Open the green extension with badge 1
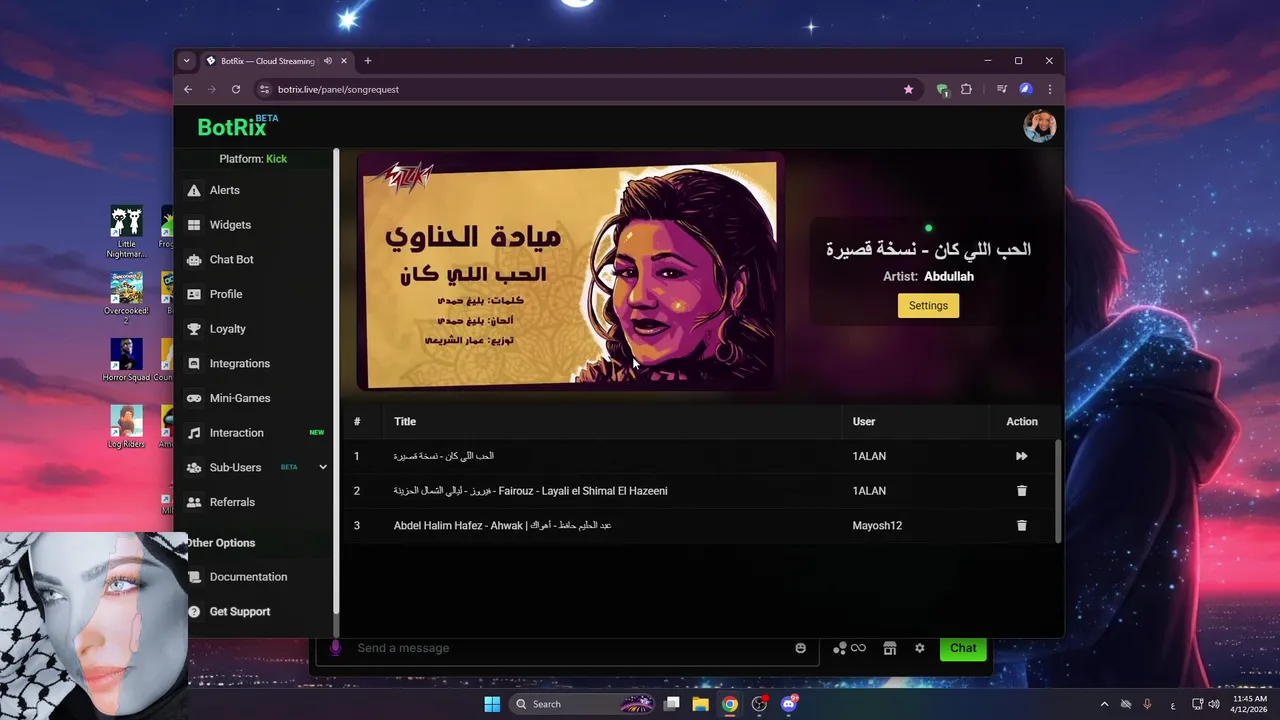 tap(942, 90)
